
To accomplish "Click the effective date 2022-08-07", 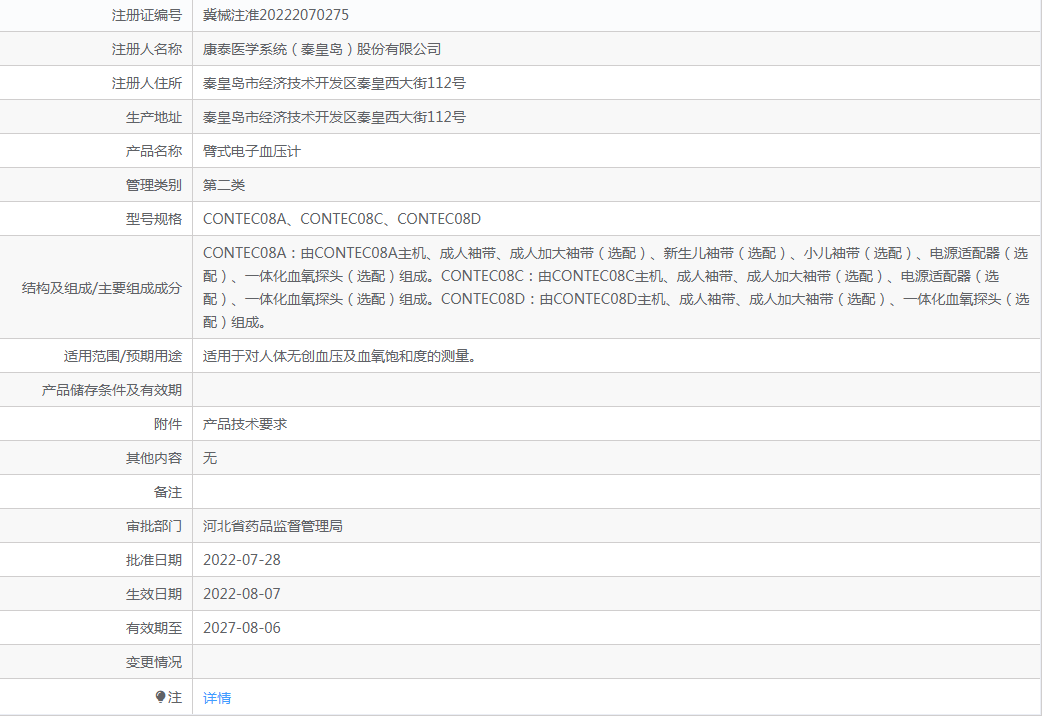I will pyautogui.click(x=241, y=594).
